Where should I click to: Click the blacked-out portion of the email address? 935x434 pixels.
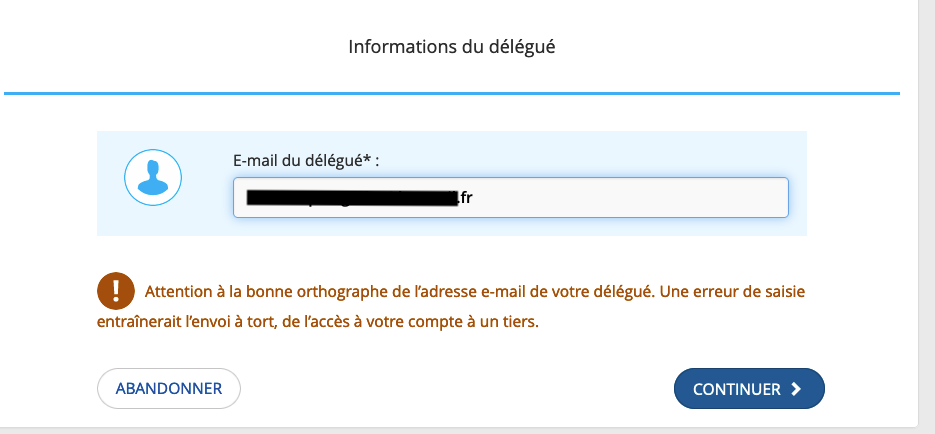(x=352, y=197)
